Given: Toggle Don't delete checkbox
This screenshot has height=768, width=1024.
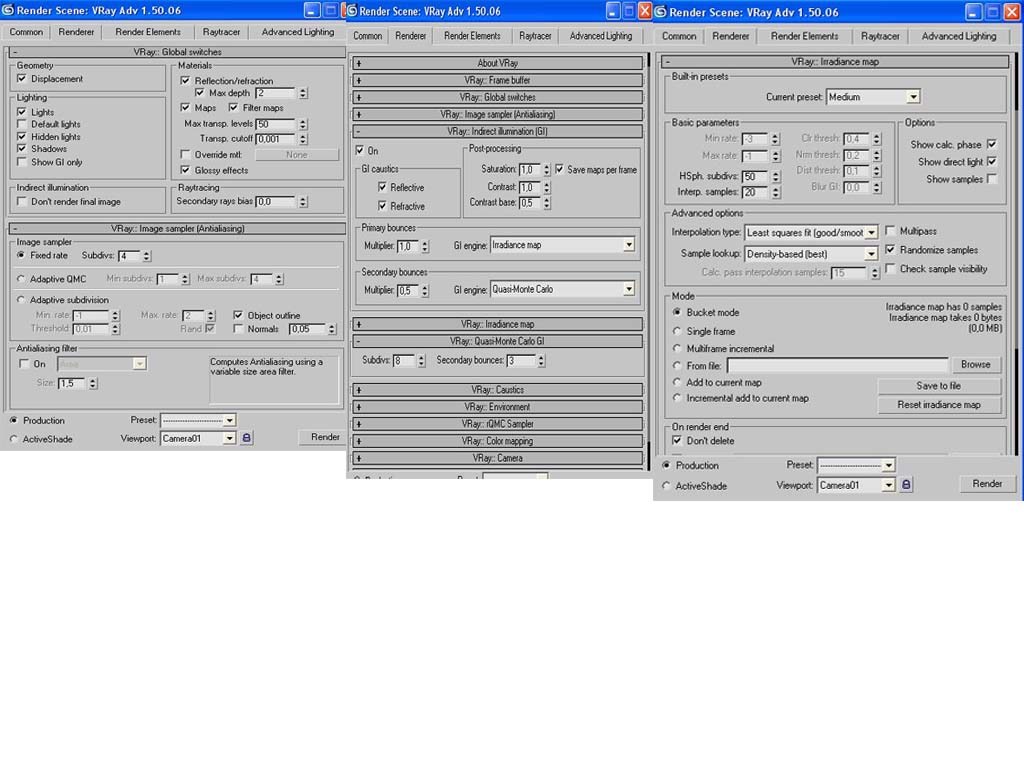Looking at the screenshot, I should (677, 441).
